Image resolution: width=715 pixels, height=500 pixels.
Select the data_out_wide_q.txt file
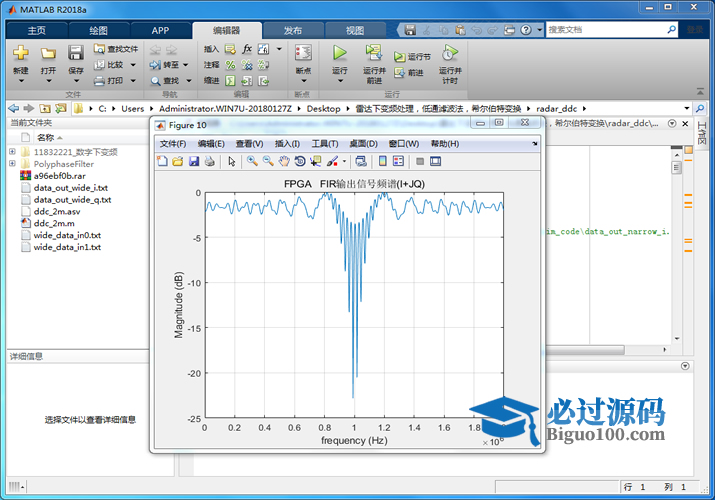[72, 200]
